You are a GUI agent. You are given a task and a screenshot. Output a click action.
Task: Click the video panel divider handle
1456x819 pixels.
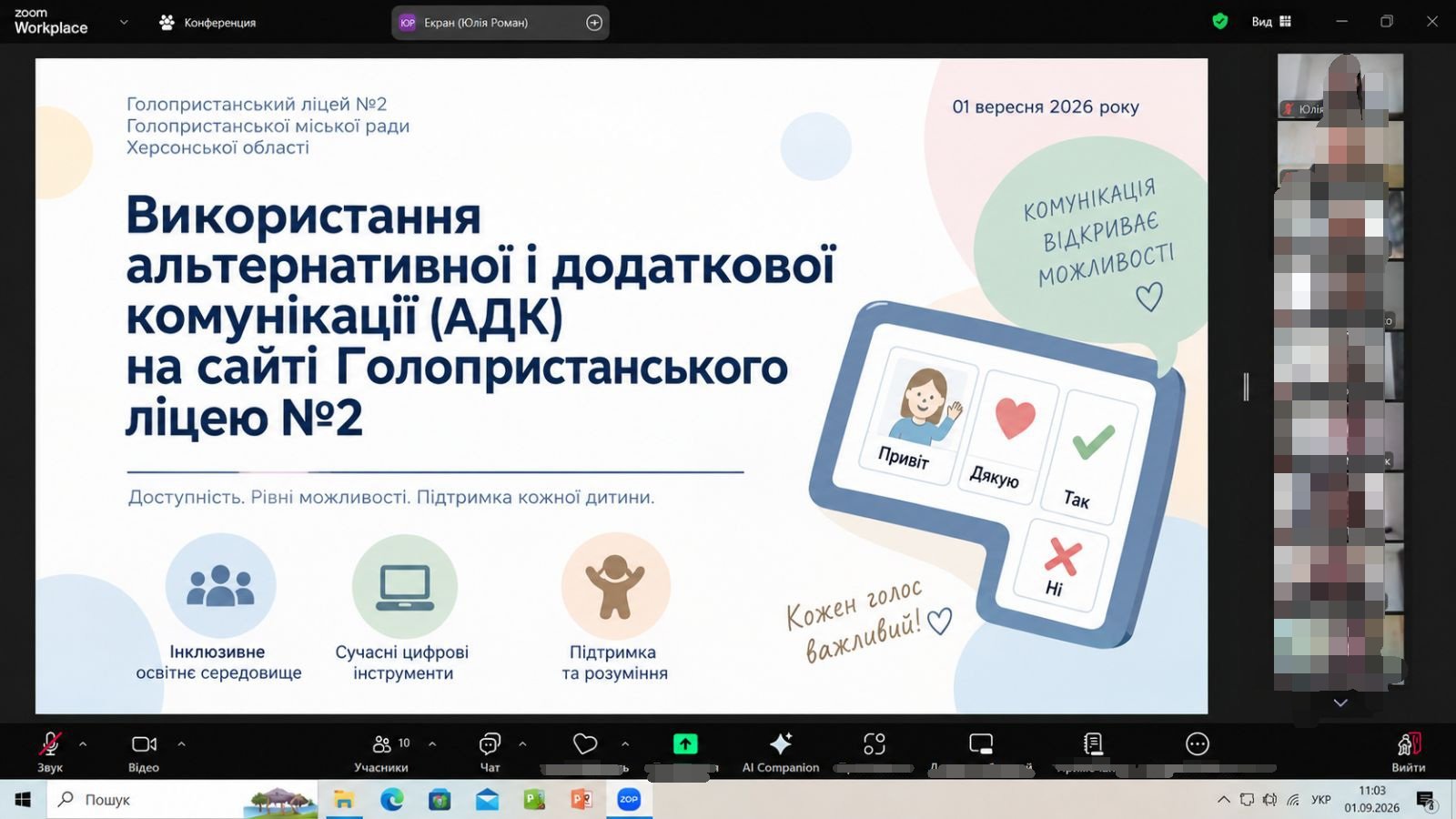coord(1246,387)
